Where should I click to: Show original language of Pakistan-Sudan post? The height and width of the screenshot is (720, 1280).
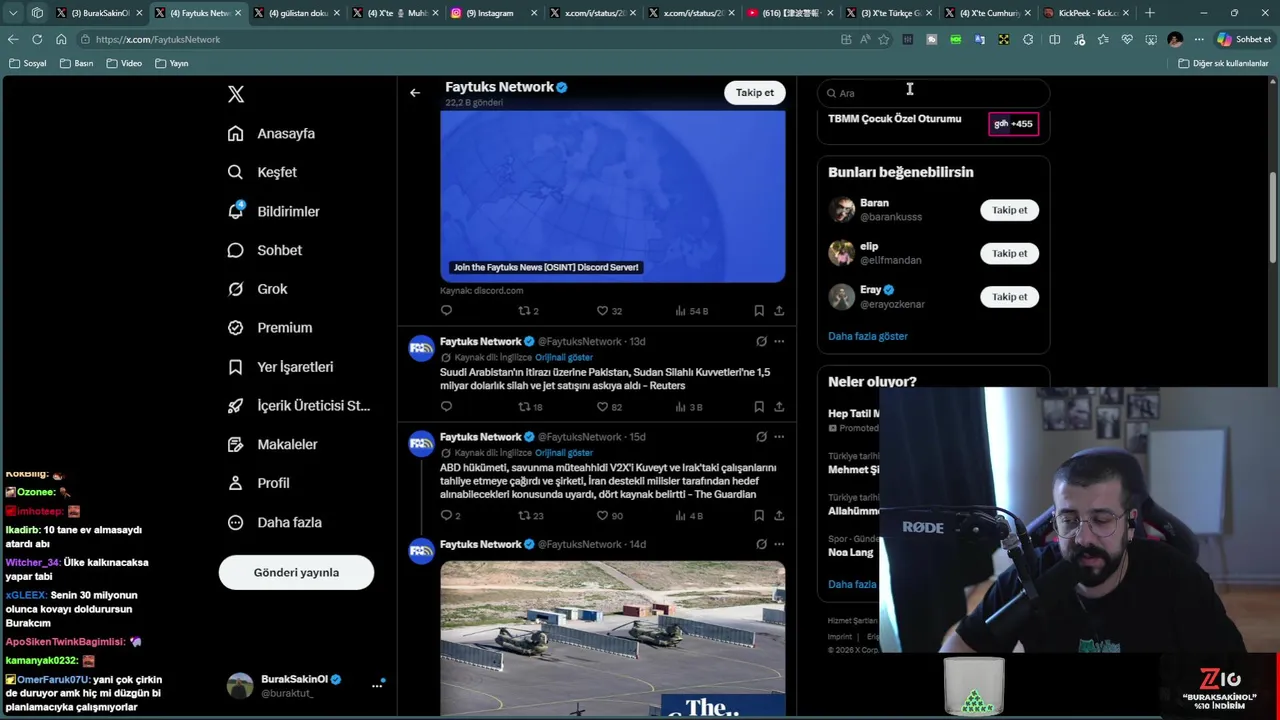pyautogui.click(x=564, y=357)
